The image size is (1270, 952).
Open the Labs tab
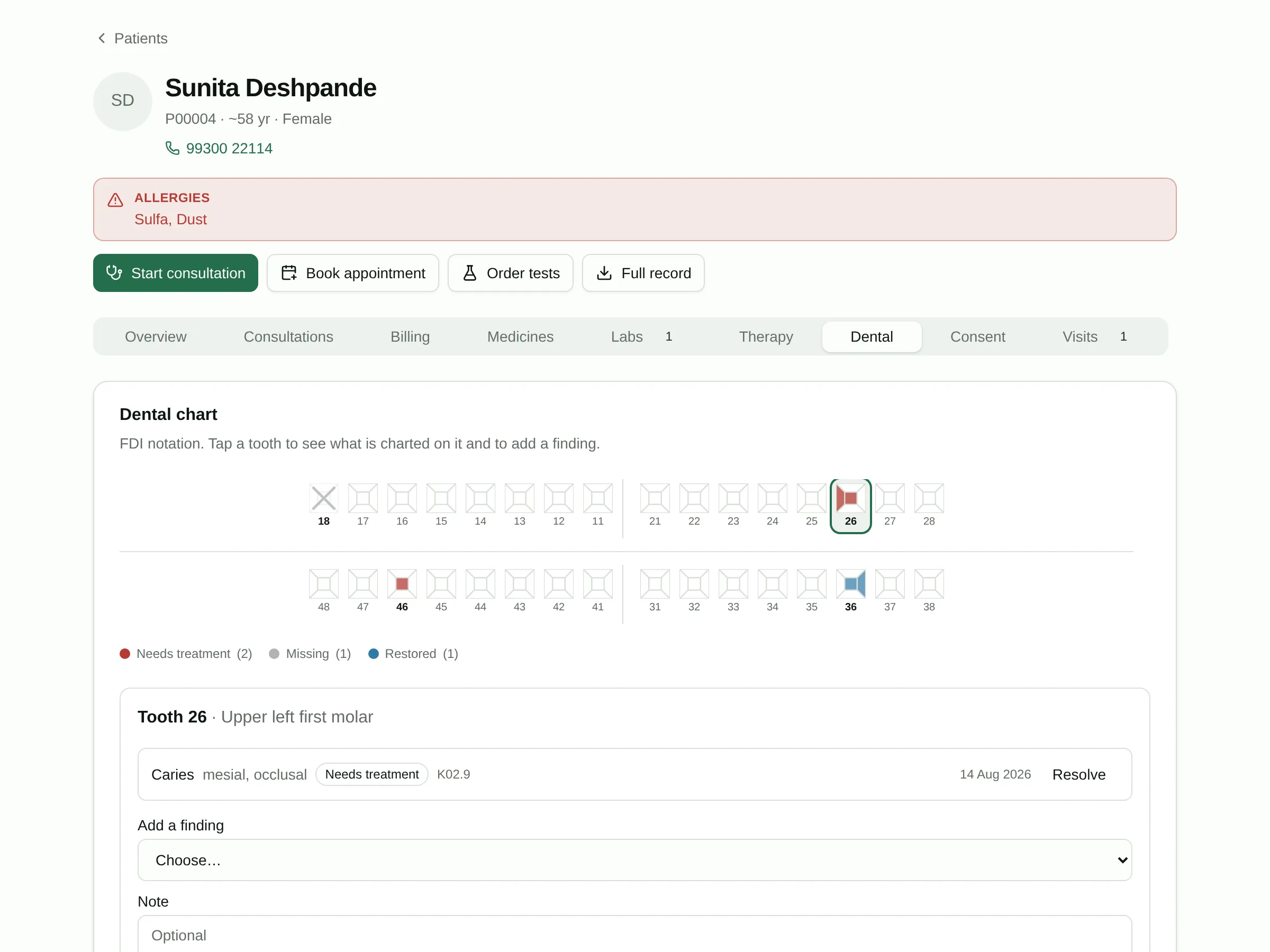click(x=641, y=336)
